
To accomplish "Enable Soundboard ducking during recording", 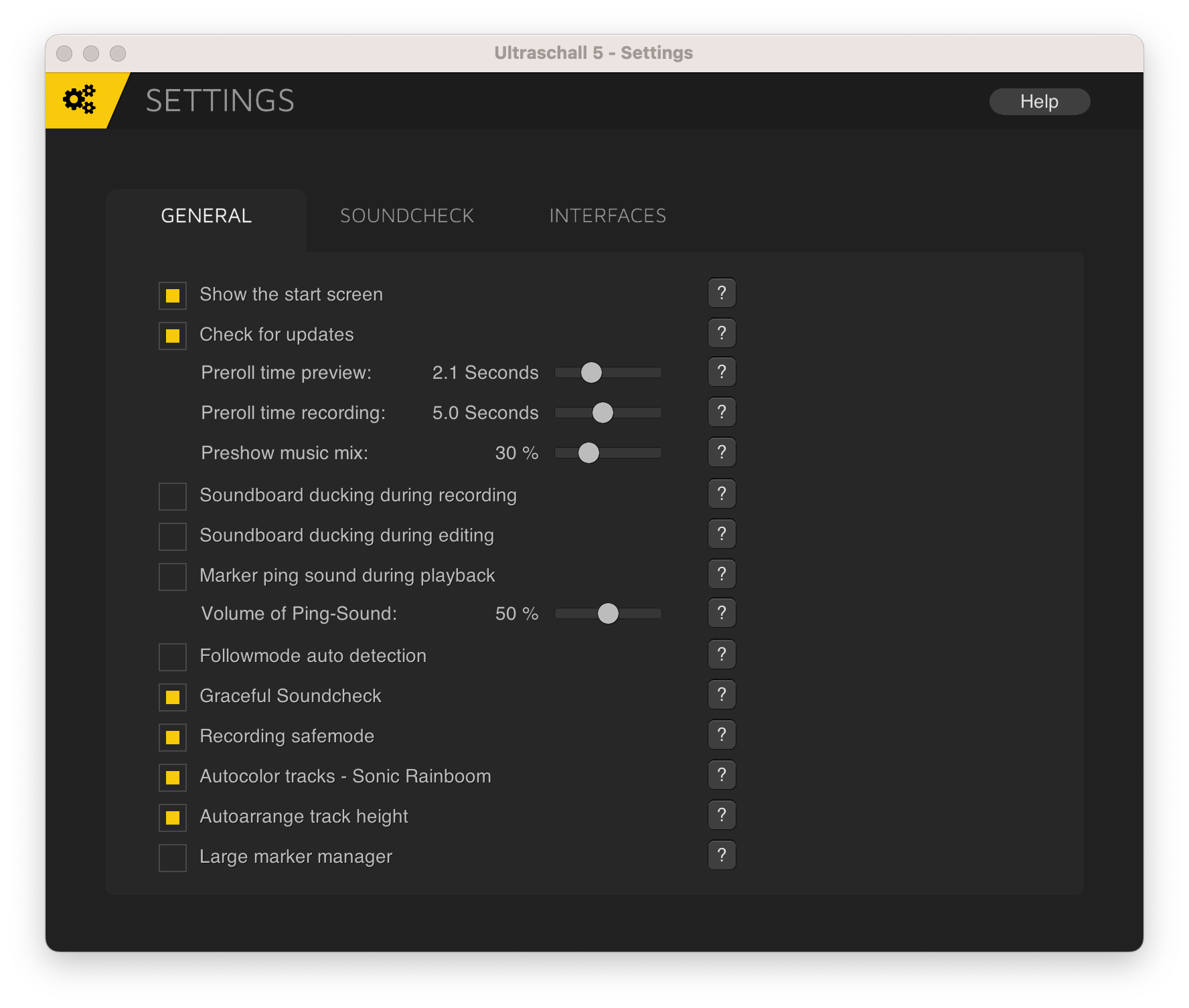I will [x=173, y=497].
